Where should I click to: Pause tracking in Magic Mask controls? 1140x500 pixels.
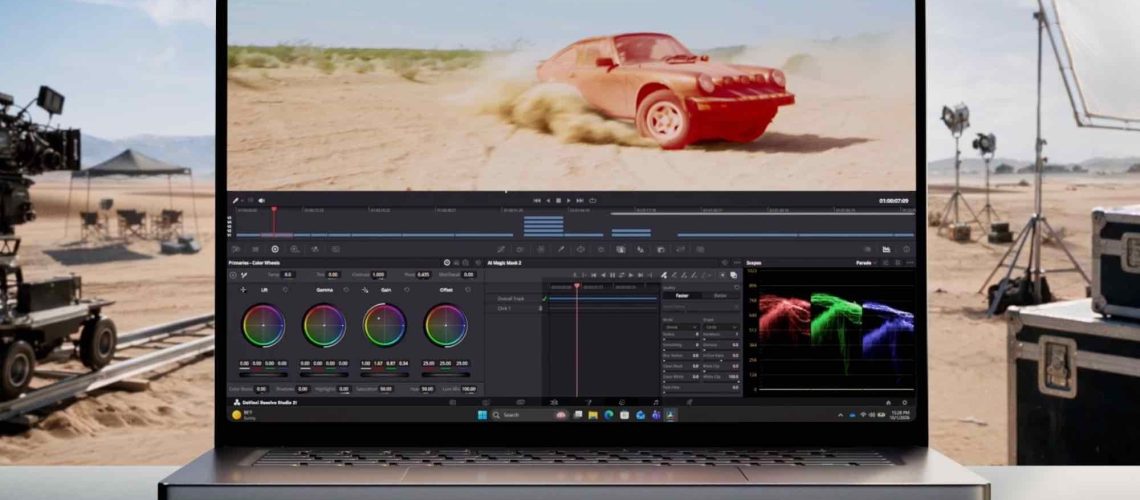click(612, 275)
